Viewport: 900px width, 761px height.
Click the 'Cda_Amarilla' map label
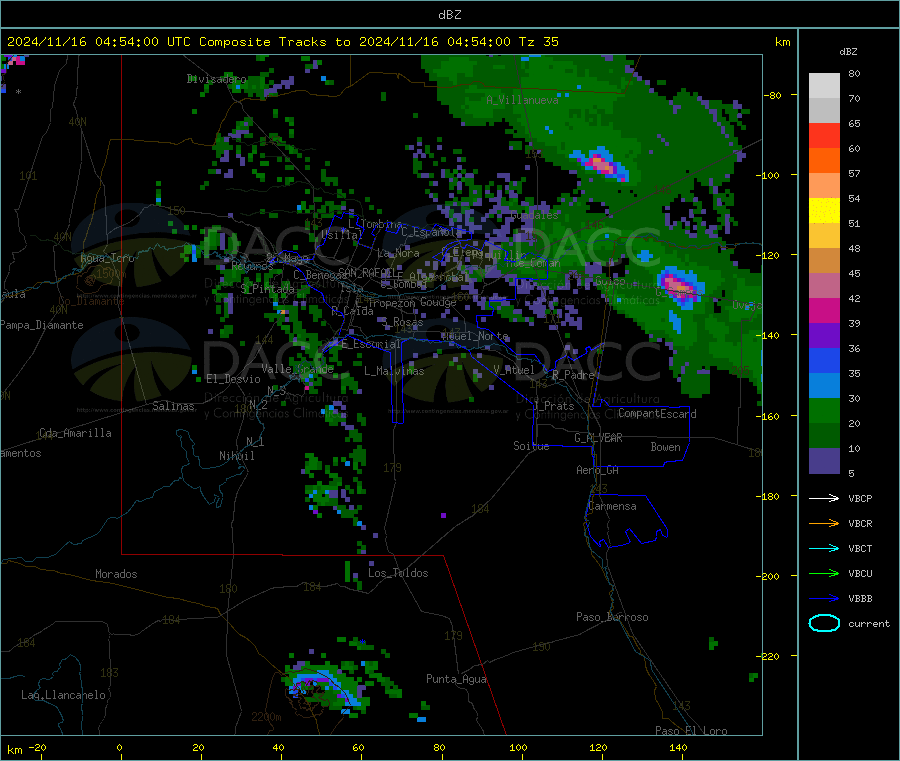tap(75, 433)
